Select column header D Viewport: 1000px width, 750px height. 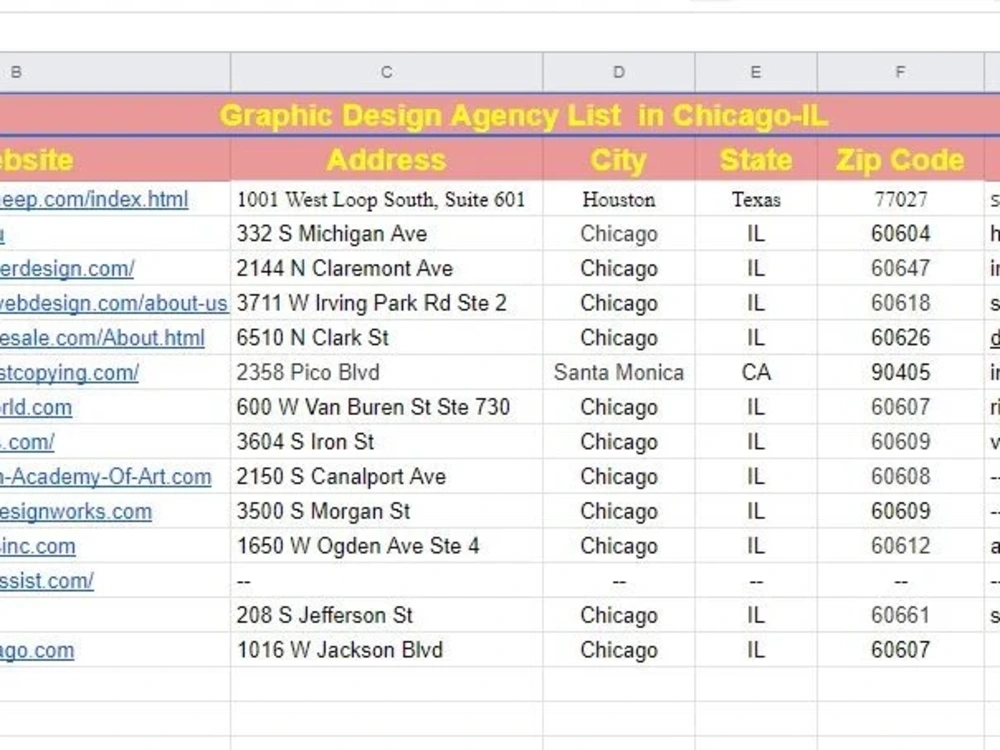pos(618,72)
